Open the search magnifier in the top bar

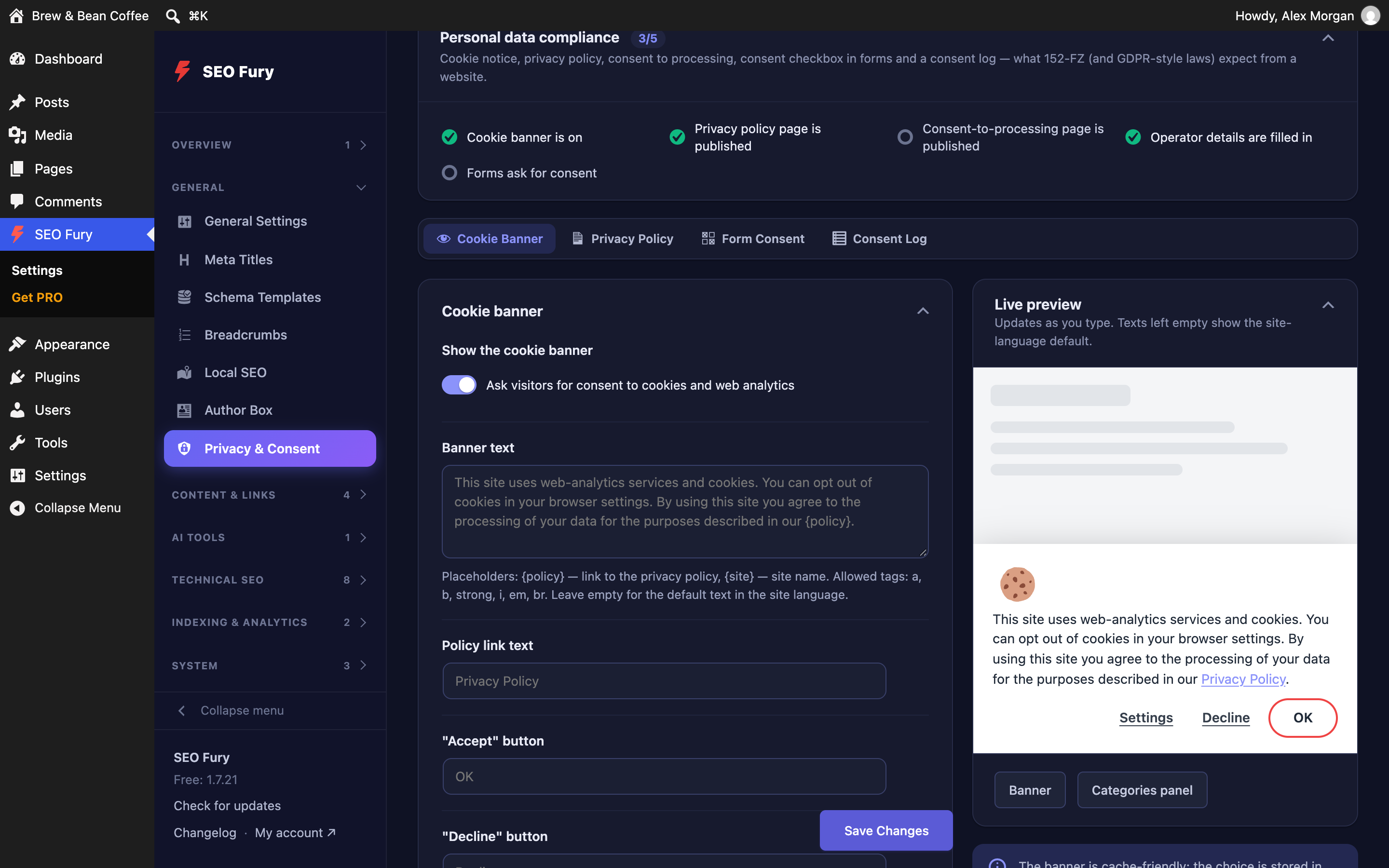click(x=172, y=15)
